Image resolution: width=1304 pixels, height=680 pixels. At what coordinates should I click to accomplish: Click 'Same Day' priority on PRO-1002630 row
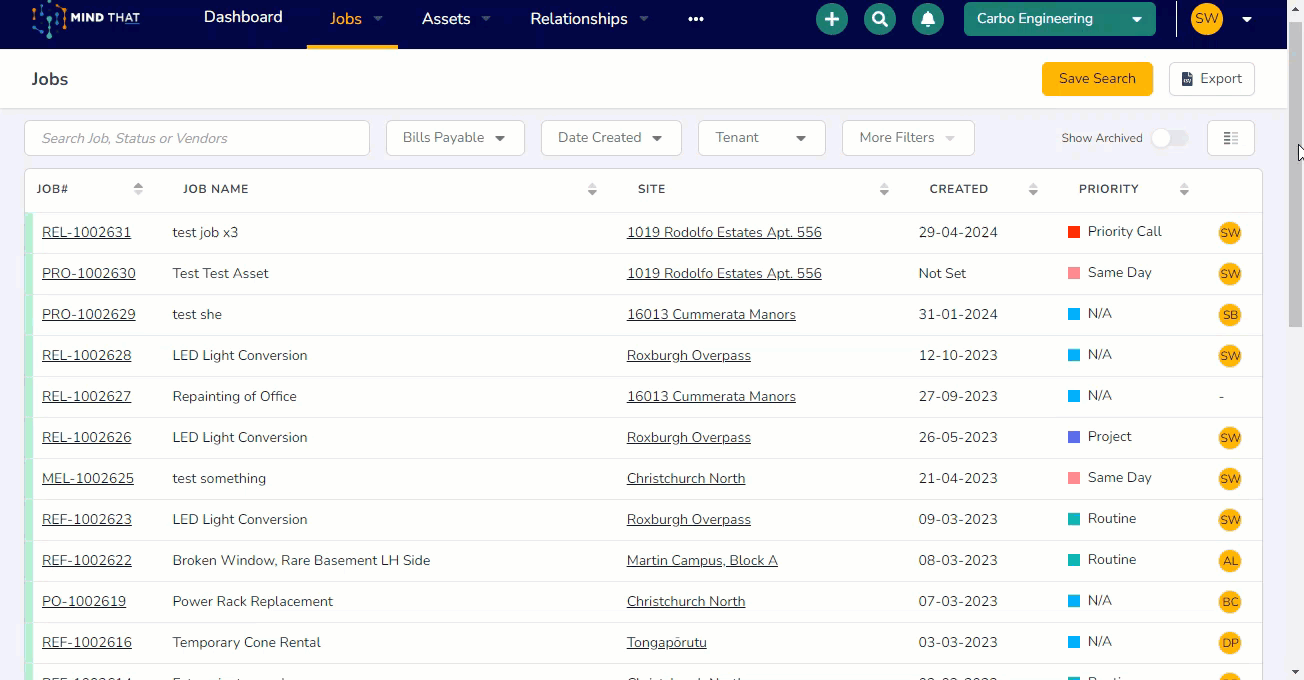click(1120, 273)
